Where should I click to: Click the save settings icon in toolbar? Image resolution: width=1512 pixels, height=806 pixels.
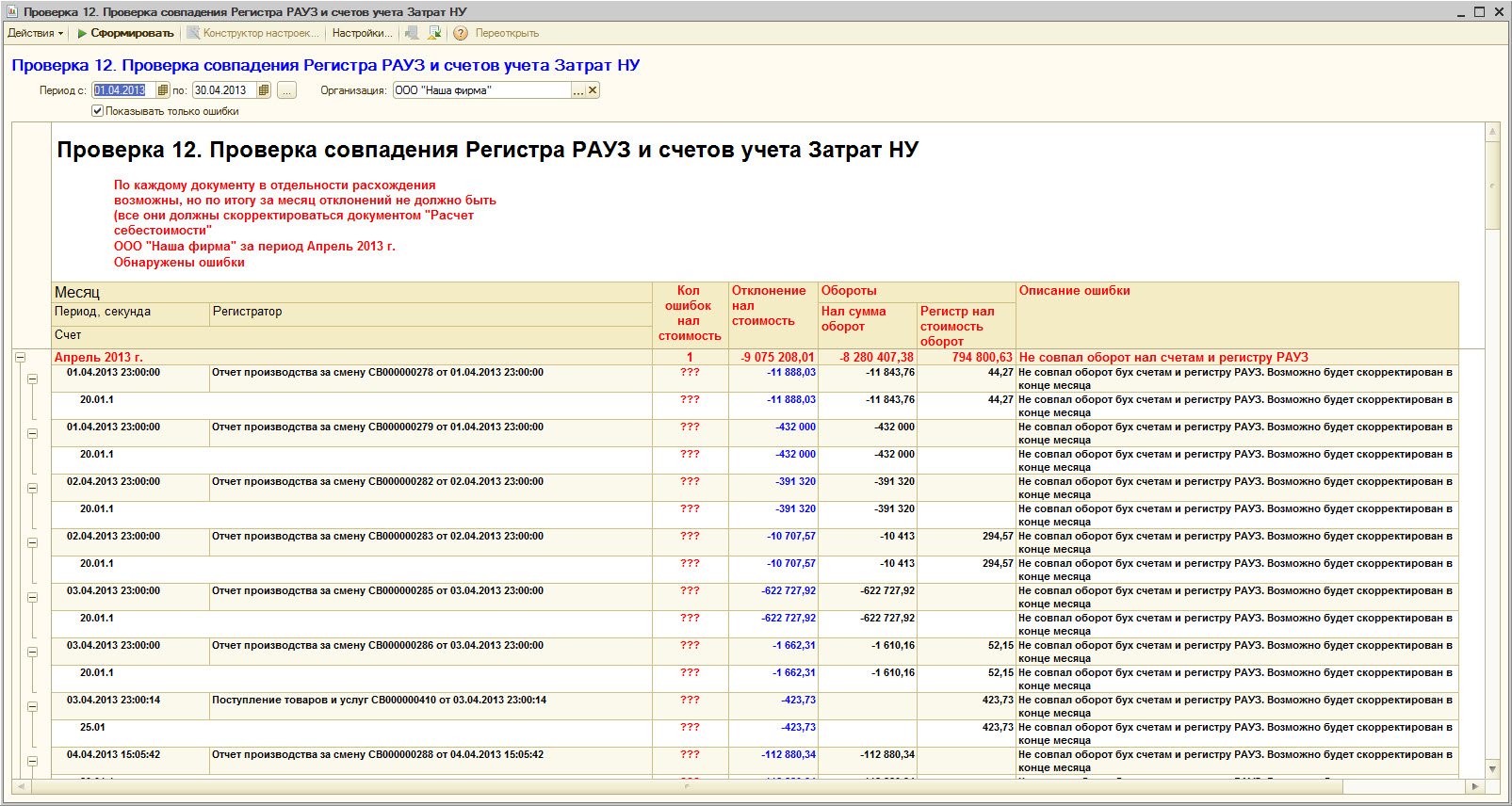click(x=434, y=33)
